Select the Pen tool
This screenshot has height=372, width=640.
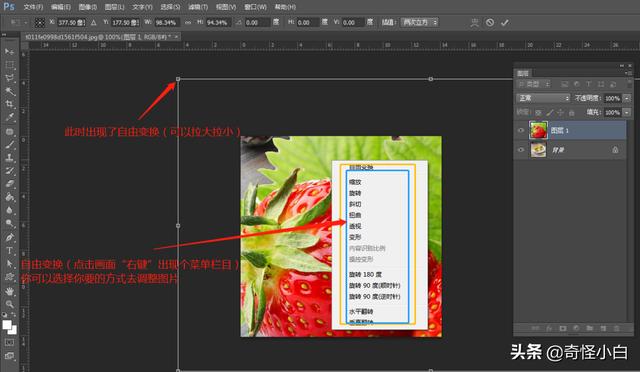click(9, 237)
